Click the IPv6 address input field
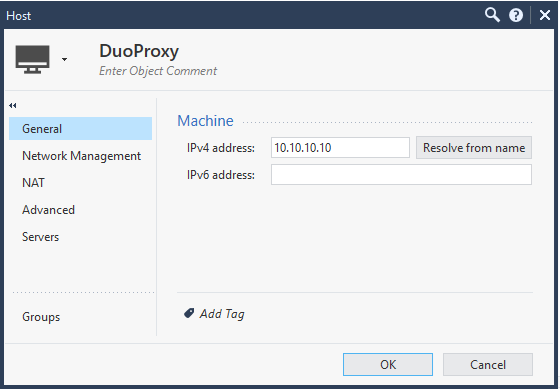The height and width of the screenshot is (389, 560). point(401,175)
